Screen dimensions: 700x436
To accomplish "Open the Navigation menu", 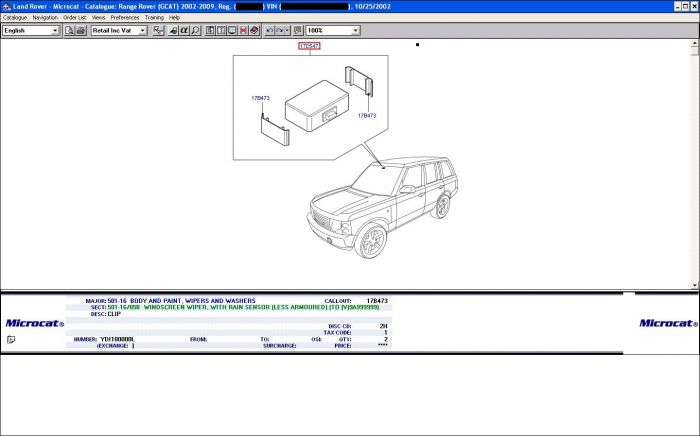I will point(45,17).
